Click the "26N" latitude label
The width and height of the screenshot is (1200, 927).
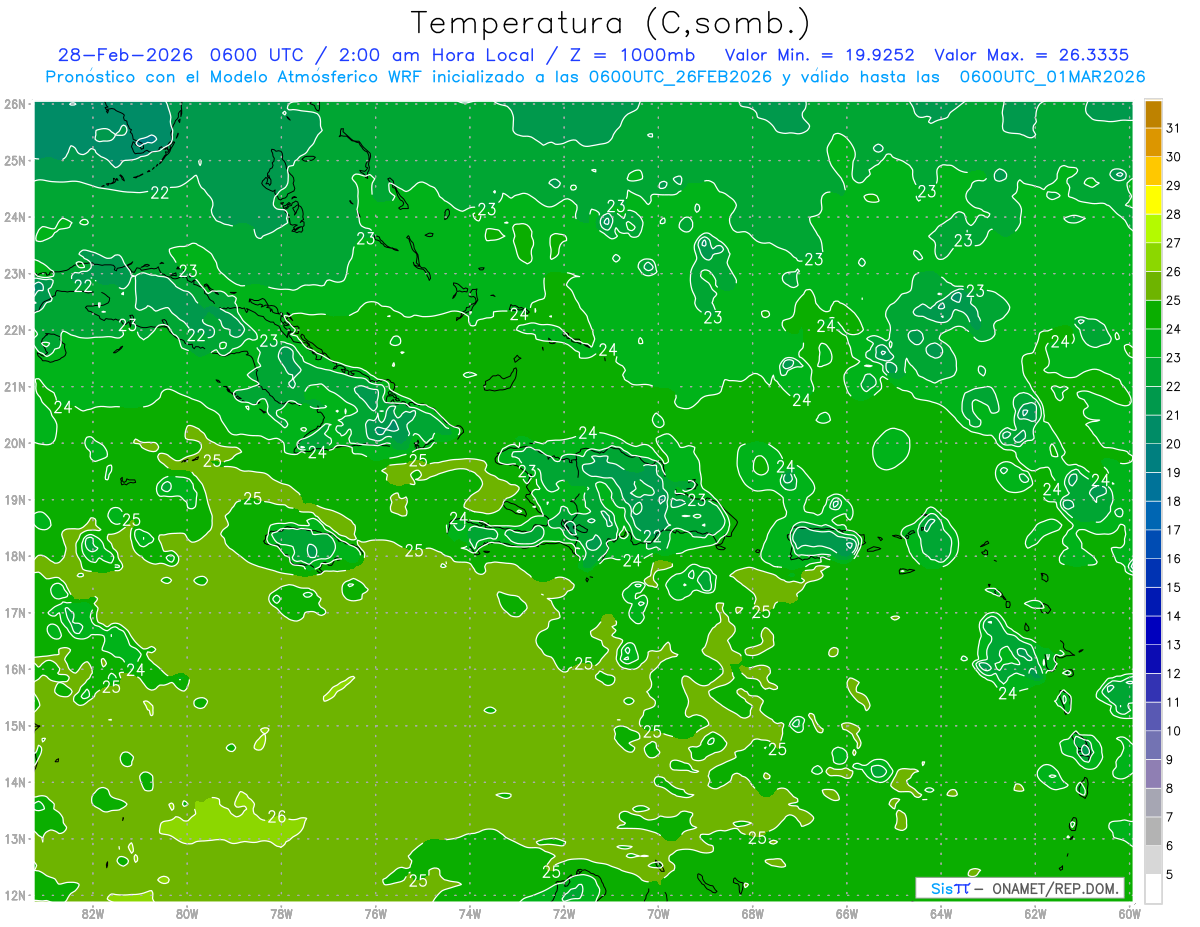pyautogui.click(x=15, y=104)
